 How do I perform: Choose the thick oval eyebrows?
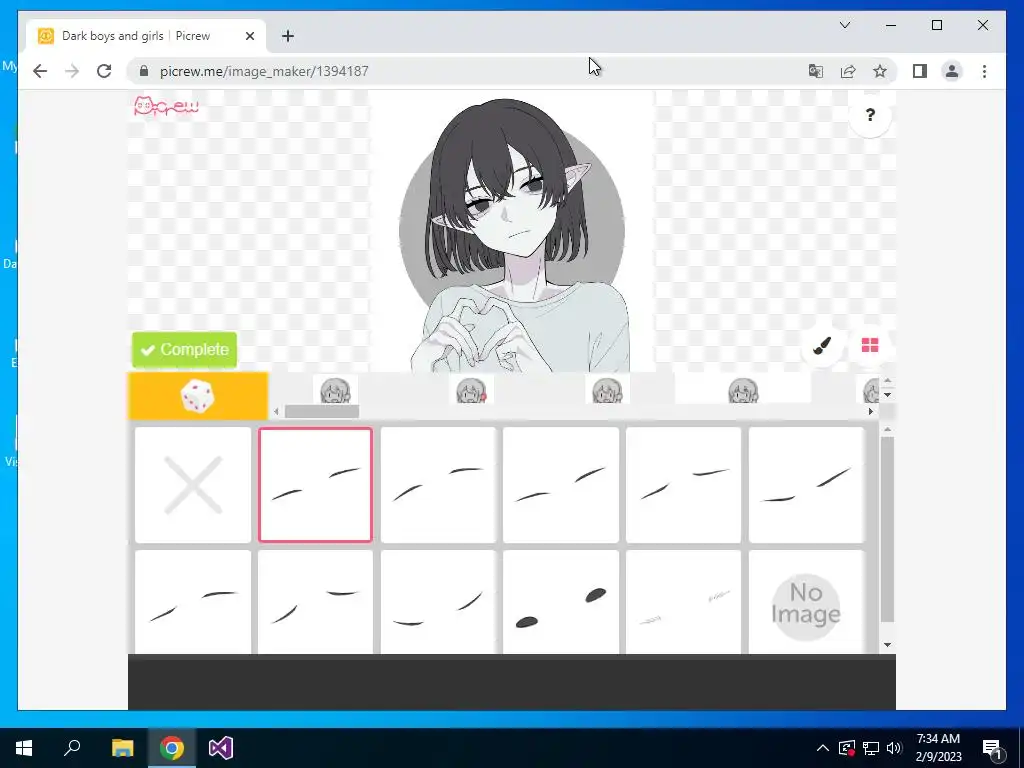[x=561, y=602]
